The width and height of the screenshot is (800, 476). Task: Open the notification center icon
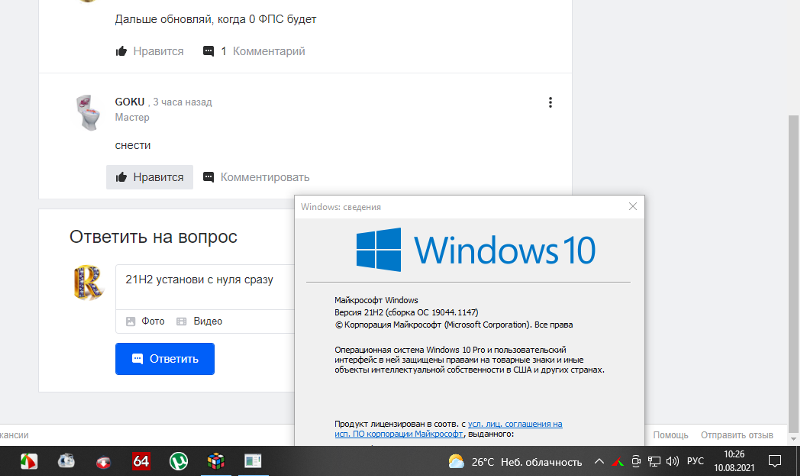[x=775, y=461]
